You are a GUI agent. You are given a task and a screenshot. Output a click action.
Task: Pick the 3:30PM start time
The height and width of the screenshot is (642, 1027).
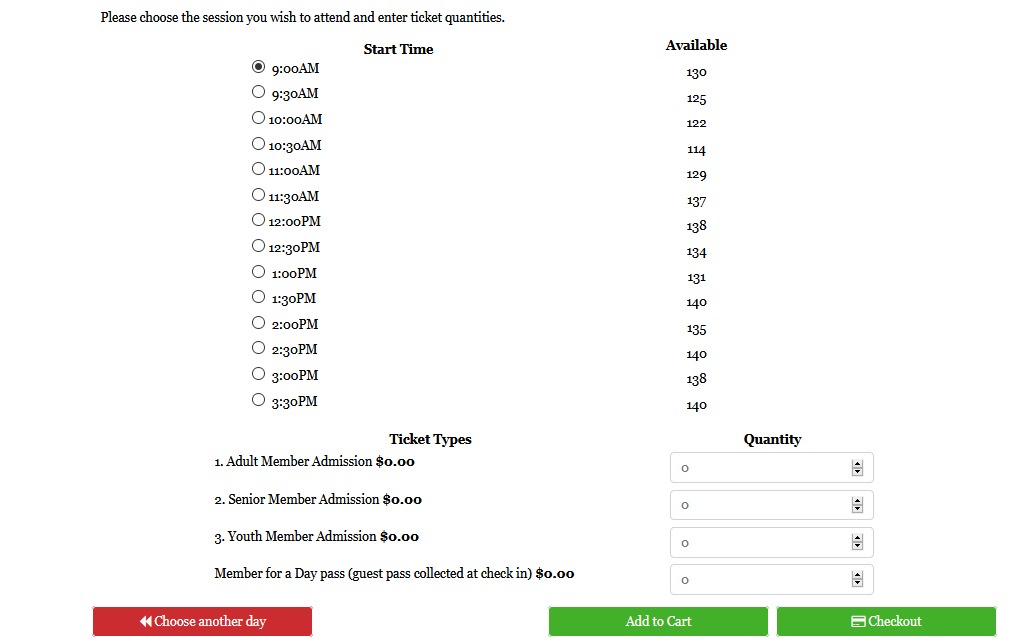pos(259,400)
